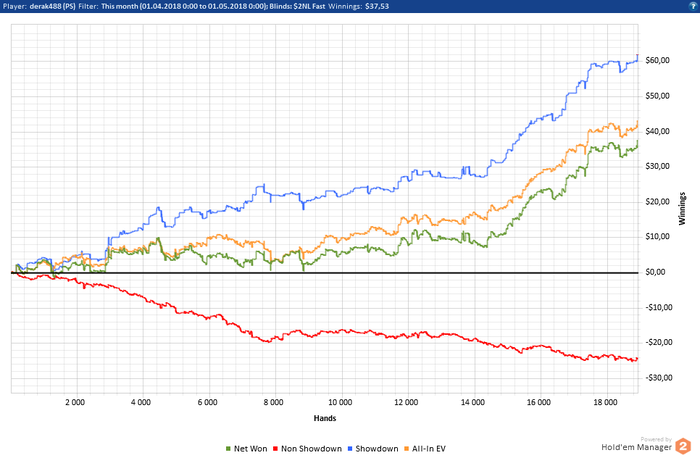The image size is (700, 458).
Task: Click the 6 000 hands axis label
Action: click(x=208, y=402)
